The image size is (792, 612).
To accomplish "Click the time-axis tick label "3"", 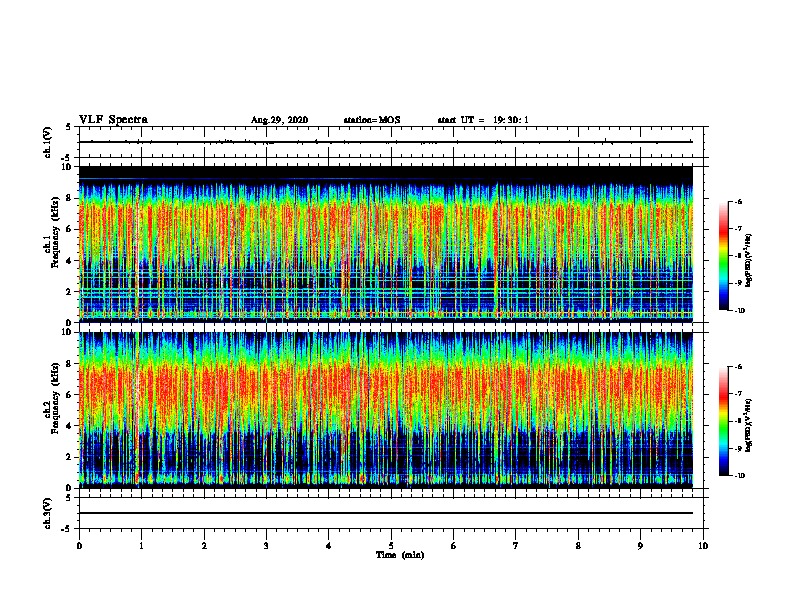I will point(266,546).
